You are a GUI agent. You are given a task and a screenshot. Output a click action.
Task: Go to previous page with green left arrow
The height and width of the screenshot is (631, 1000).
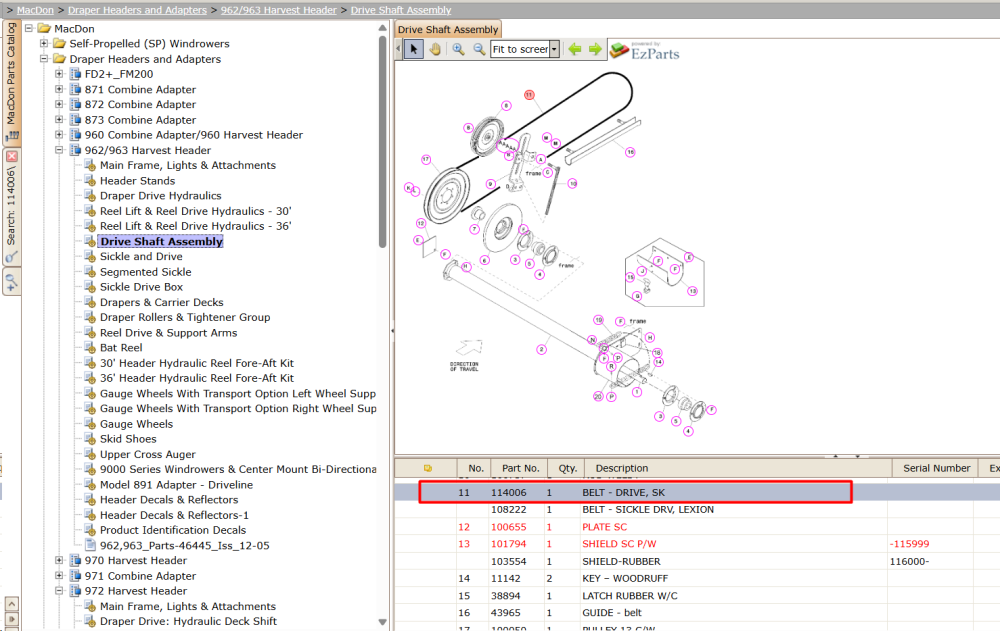[575, 49]
